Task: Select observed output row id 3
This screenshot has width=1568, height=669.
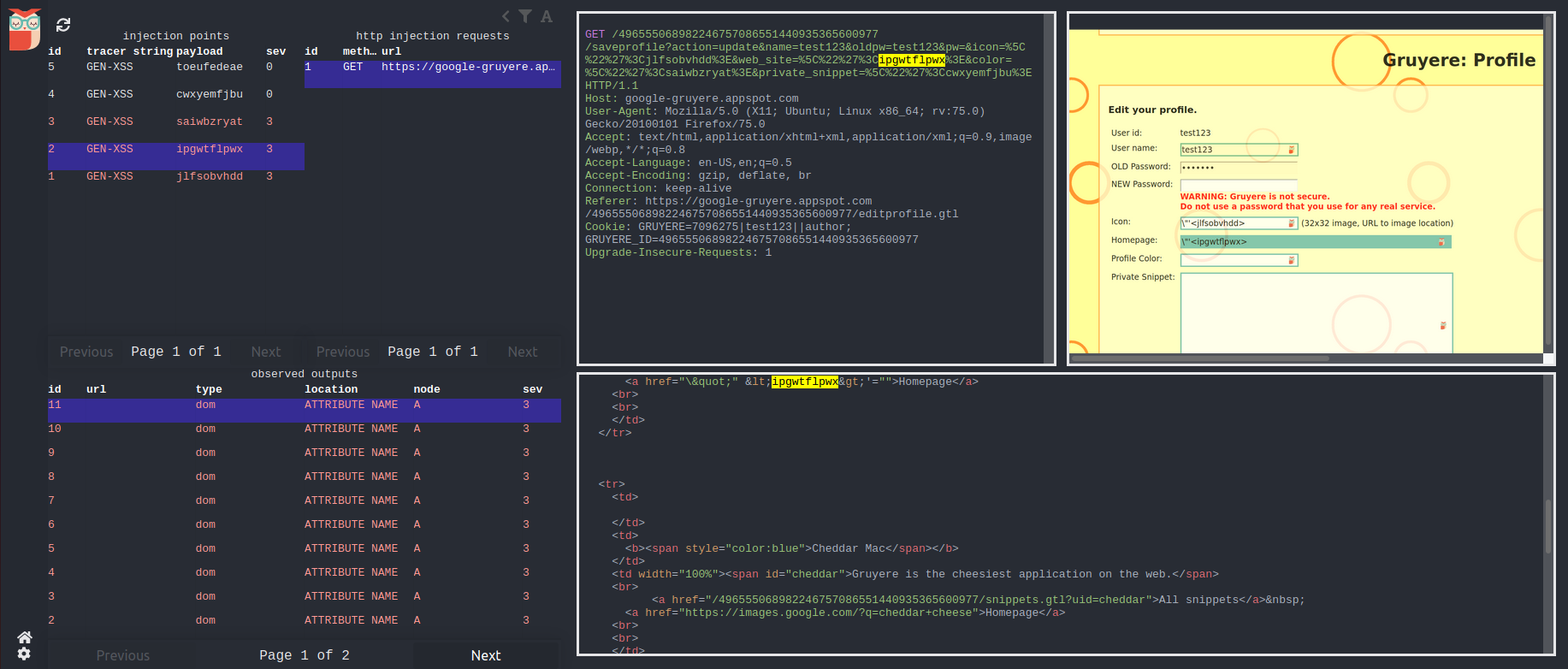Action: point(305,602)
